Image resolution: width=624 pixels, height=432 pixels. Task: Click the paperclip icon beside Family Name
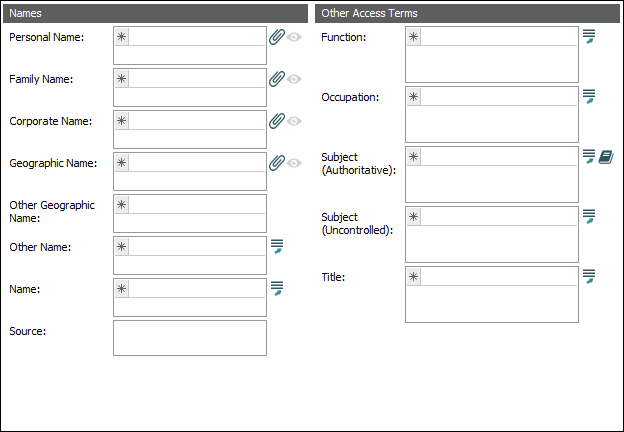point(277,79)
